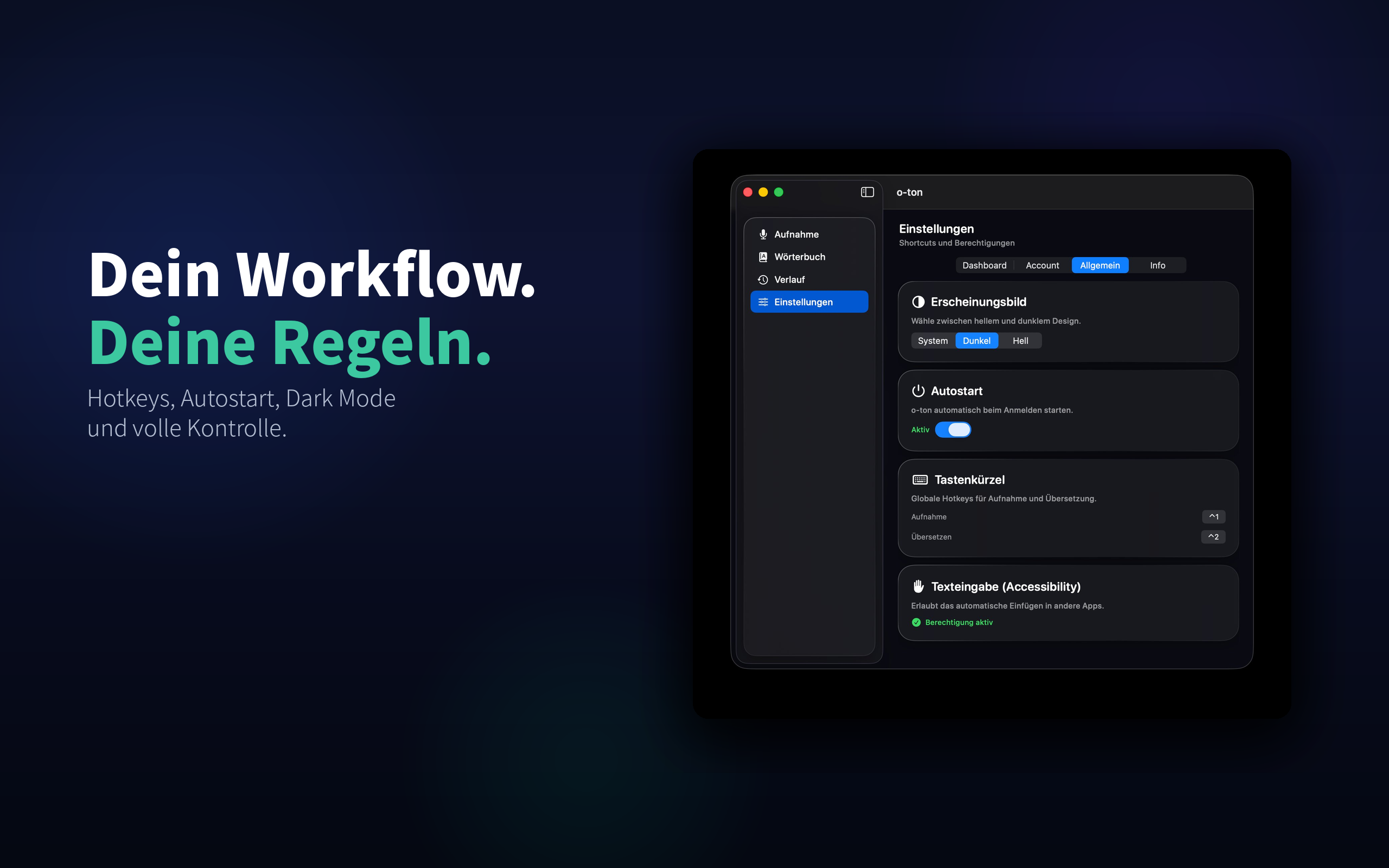Screen dimensions: 1389x868
Task: Select Dunkel in the appearance segmented control
Action: tap(977, 341)
